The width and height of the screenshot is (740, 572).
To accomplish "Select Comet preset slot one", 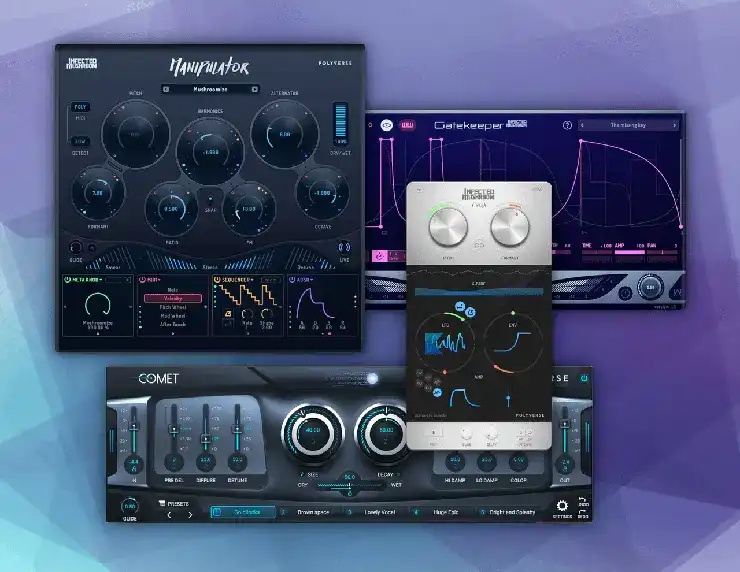I will [x=243, y=512].
